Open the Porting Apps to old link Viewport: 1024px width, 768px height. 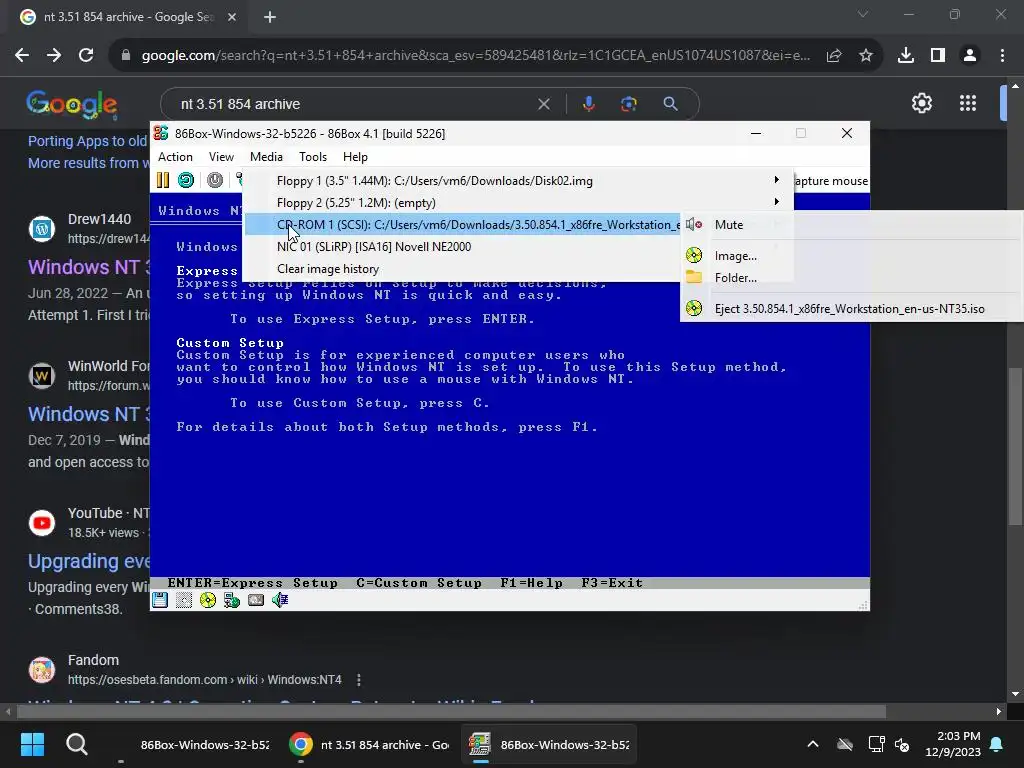point(88,141)
